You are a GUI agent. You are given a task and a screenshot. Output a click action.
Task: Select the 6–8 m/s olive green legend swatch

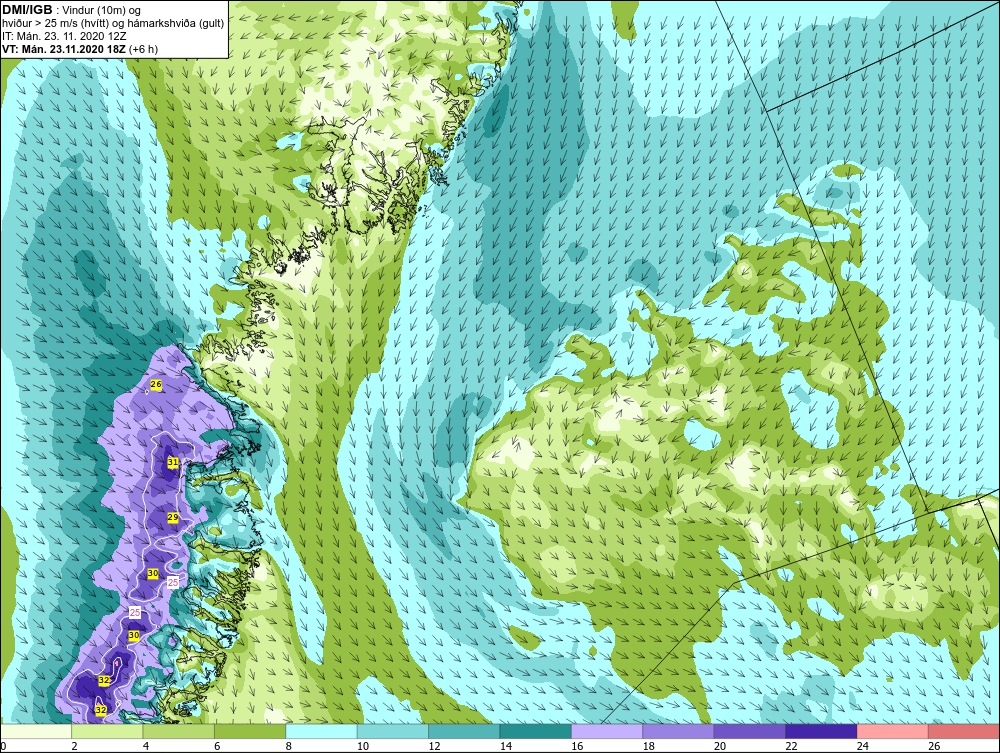tap(251, 731)
